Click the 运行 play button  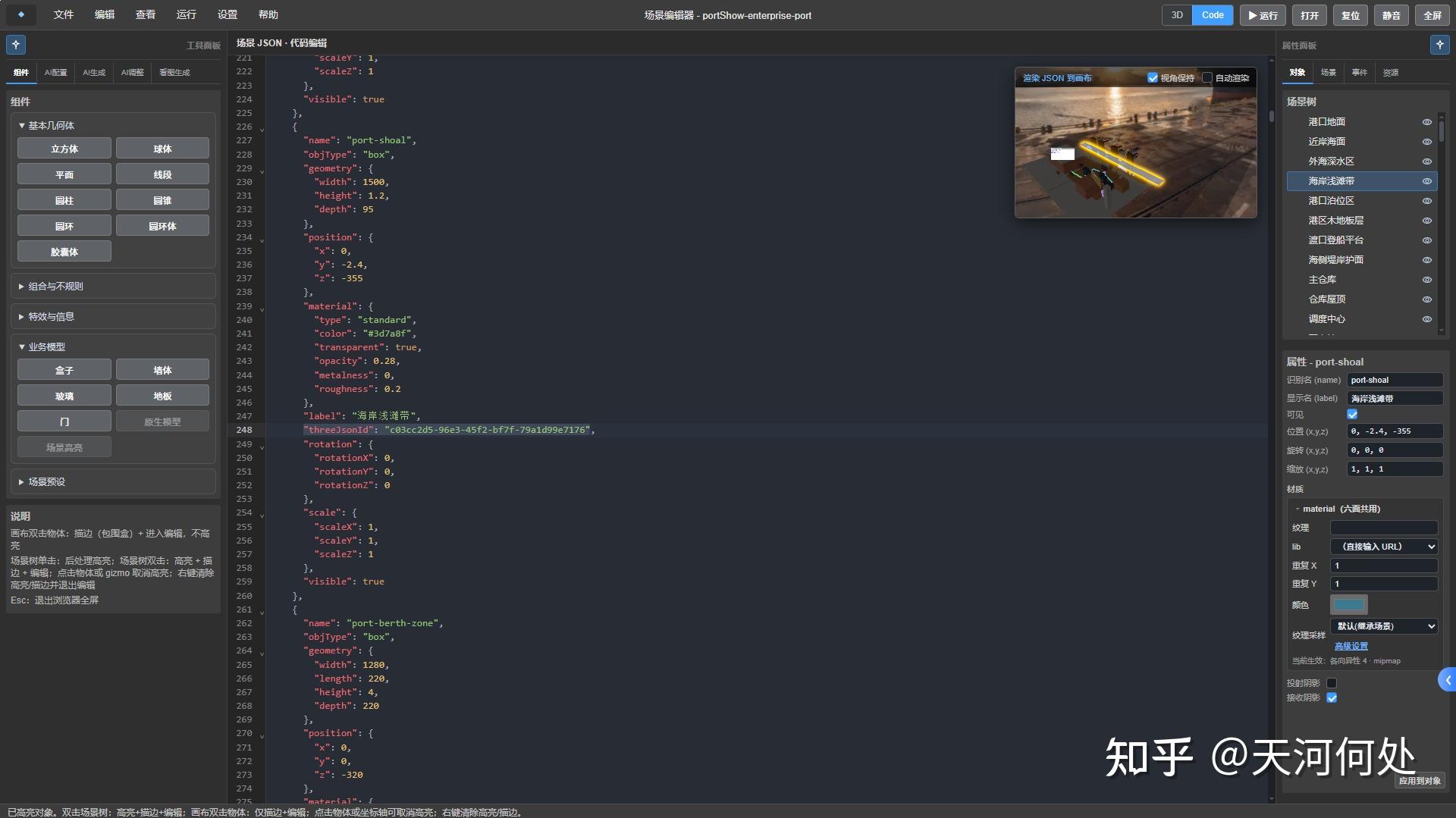pos(1263,15)
